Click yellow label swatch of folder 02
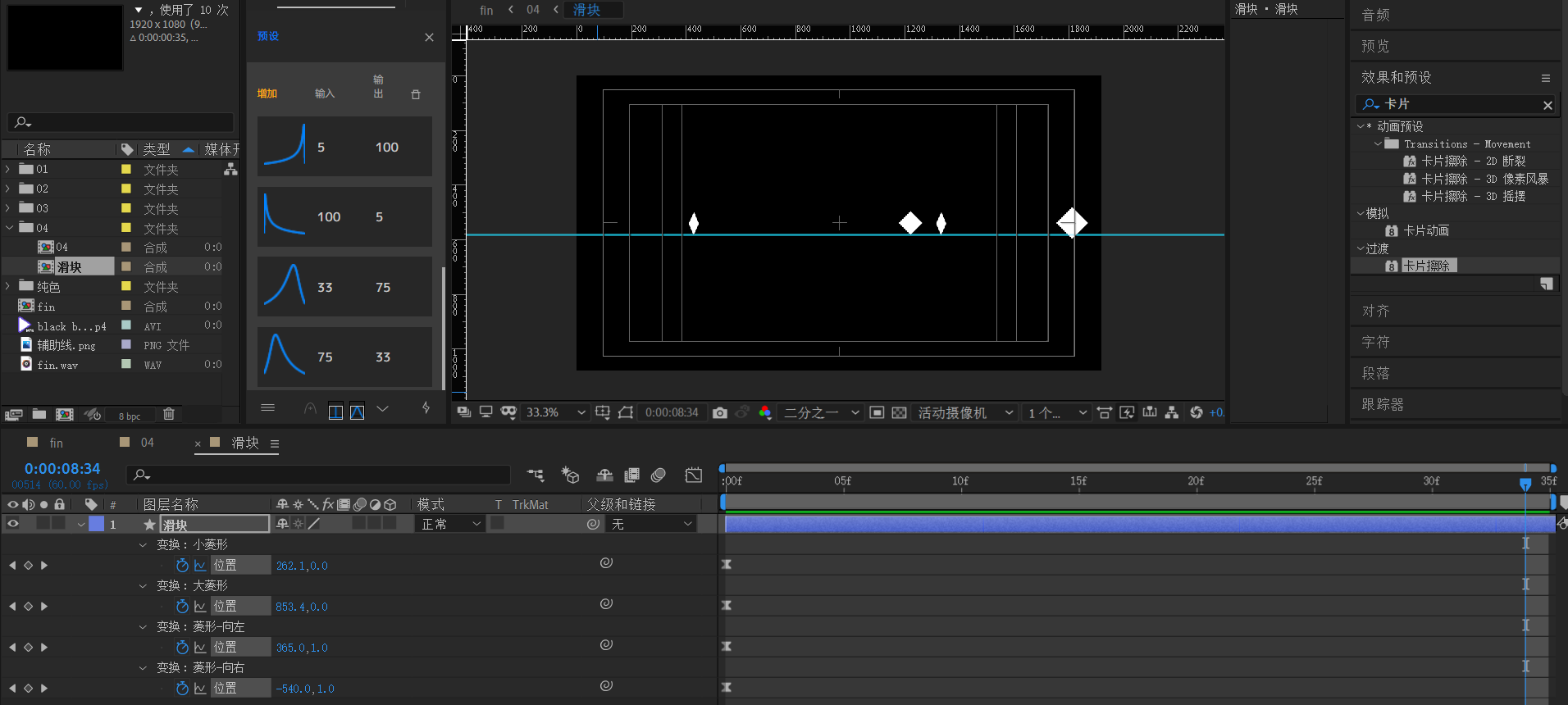This screenshot has width=1568, height=705. click(126, 189)
